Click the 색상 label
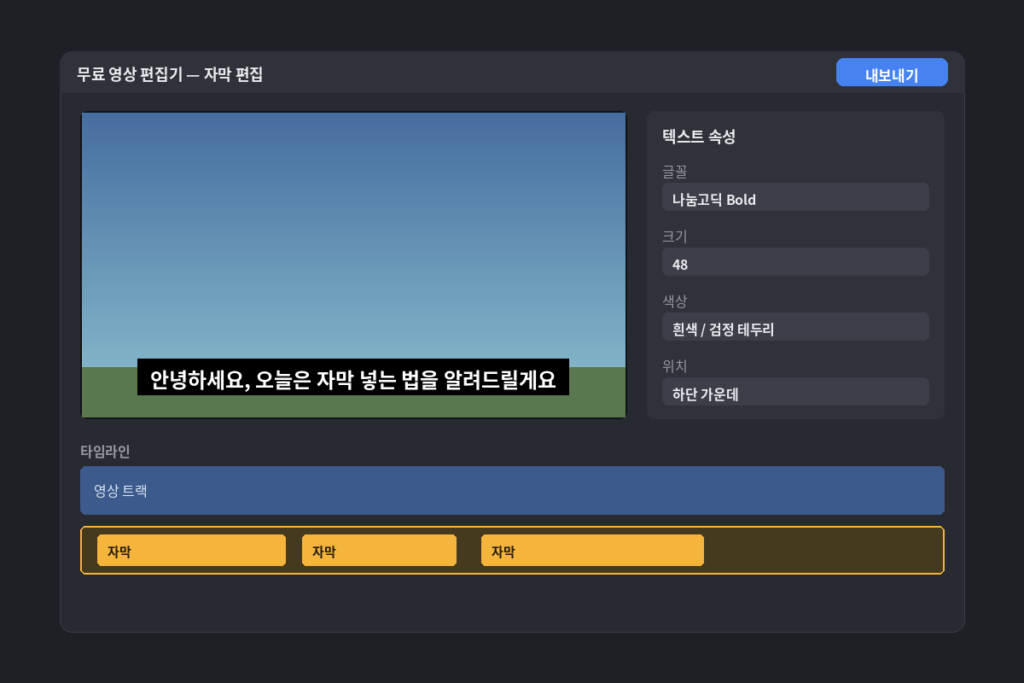Image resolution: width=1024 pixels, height=683 pixels. click(675, 301)
